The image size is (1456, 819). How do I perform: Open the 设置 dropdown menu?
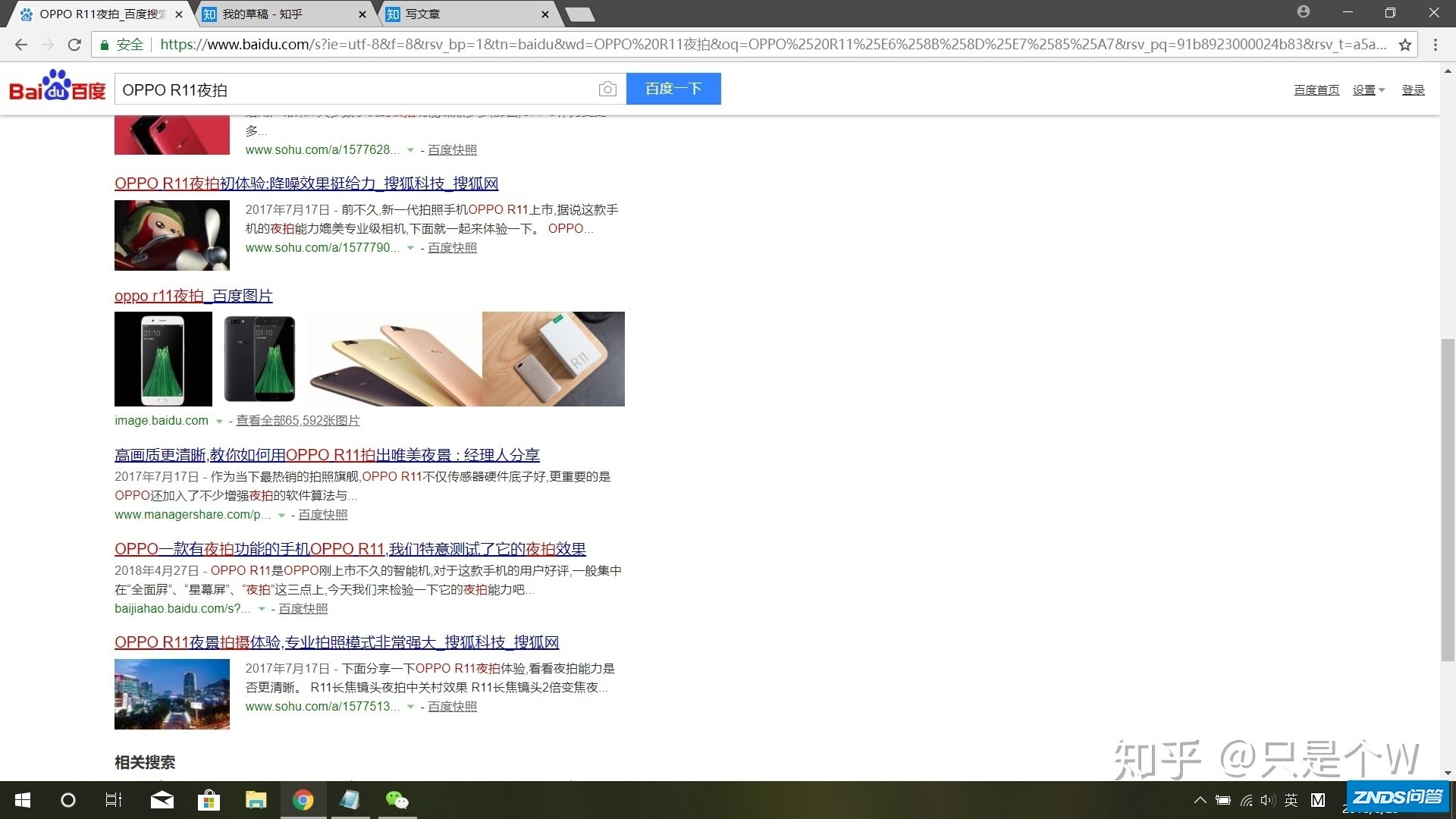pyautogui.click(x=1368, y=90)
